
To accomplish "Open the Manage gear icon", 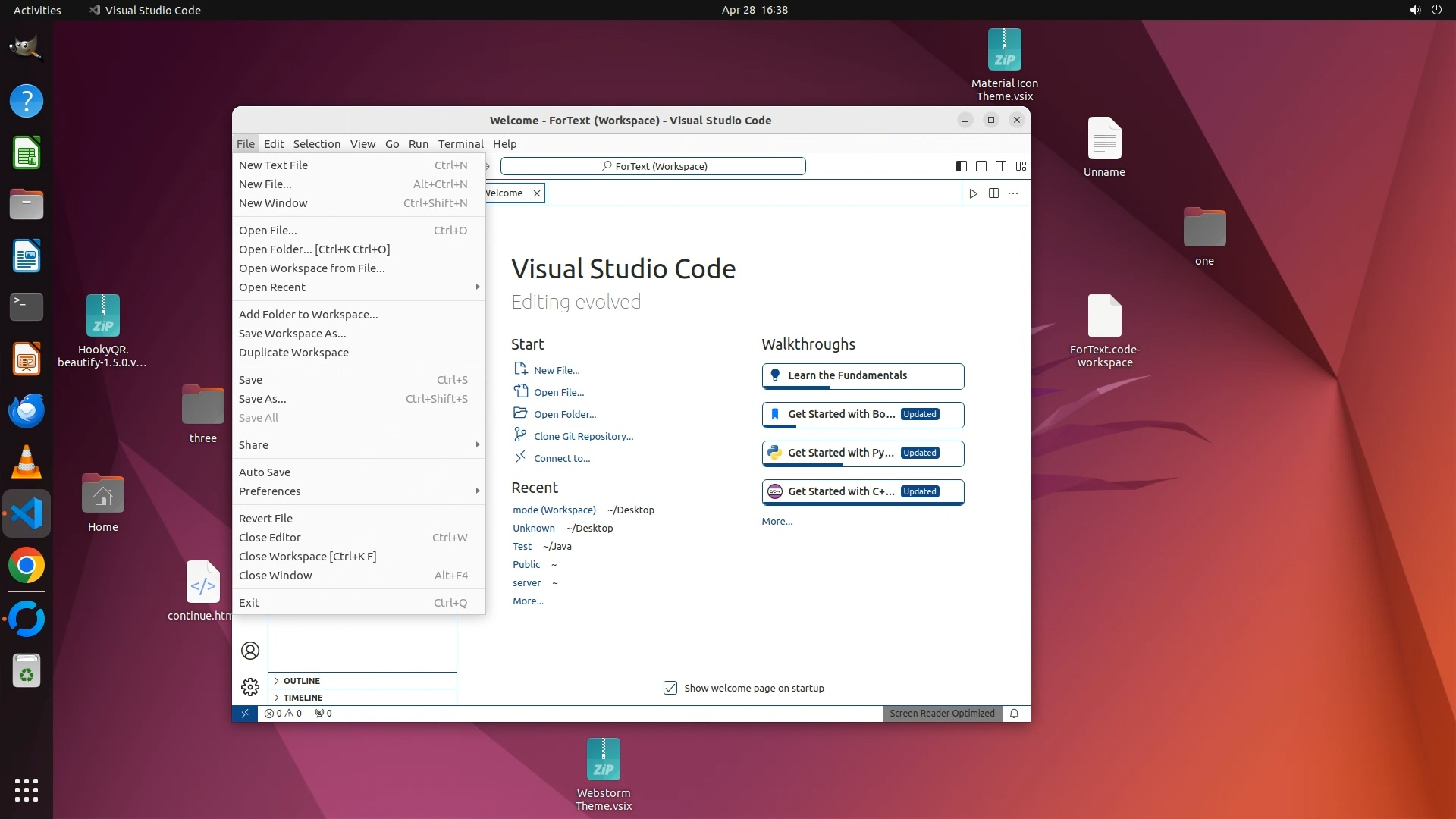I will (249, 687).
